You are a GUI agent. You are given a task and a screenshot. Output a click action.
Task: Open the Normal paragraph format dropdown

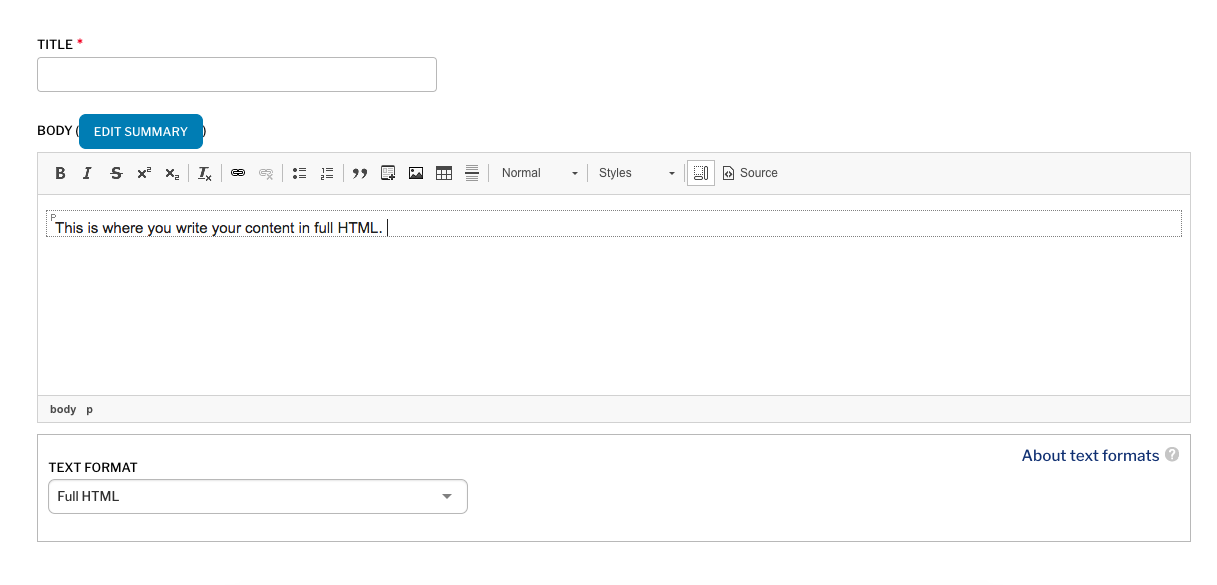point(539,173)
